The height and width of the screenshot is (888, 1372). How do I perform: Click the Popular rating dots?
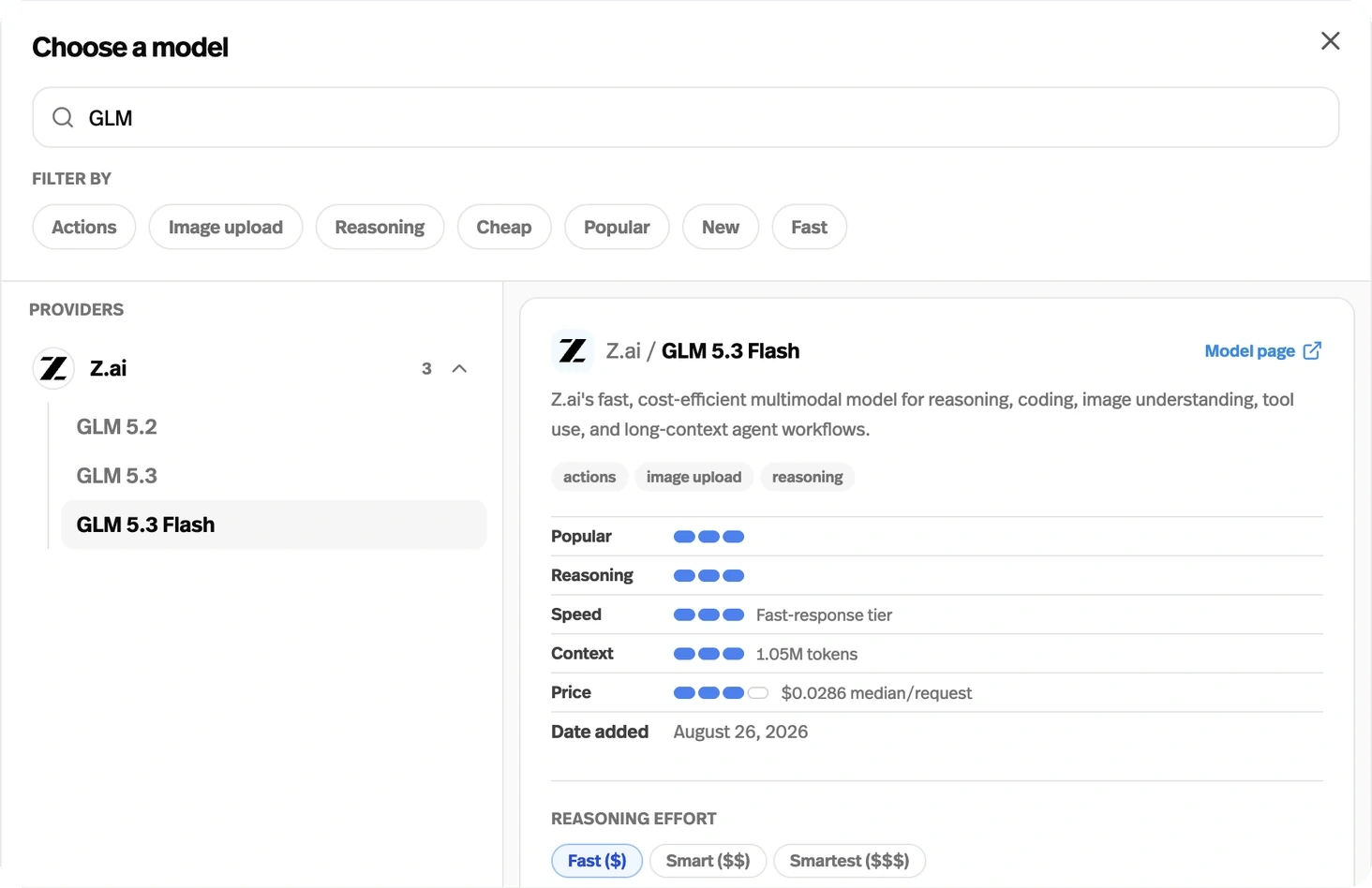pos(708,537)
